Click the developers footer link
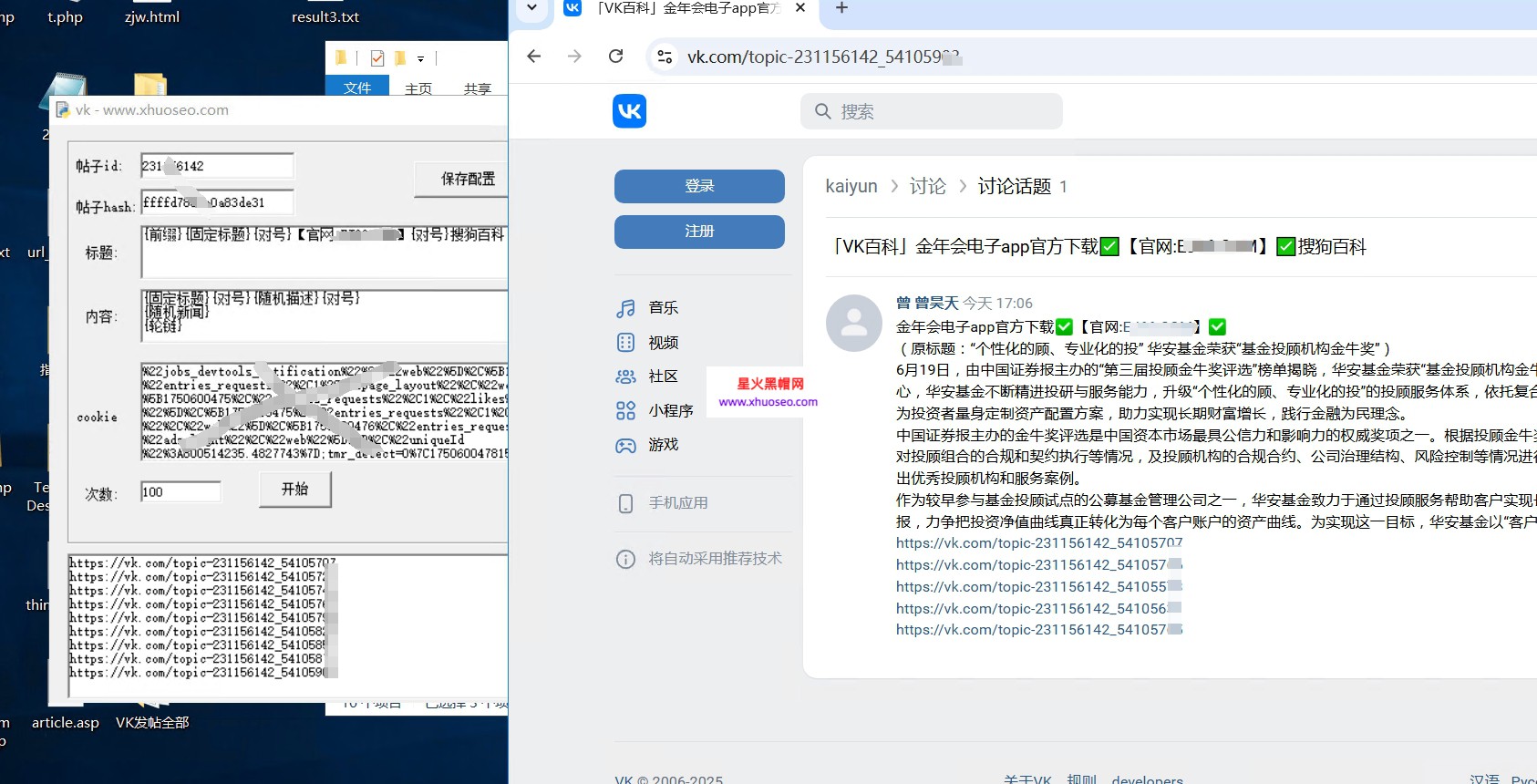1537x784 pixels. 1148,779
